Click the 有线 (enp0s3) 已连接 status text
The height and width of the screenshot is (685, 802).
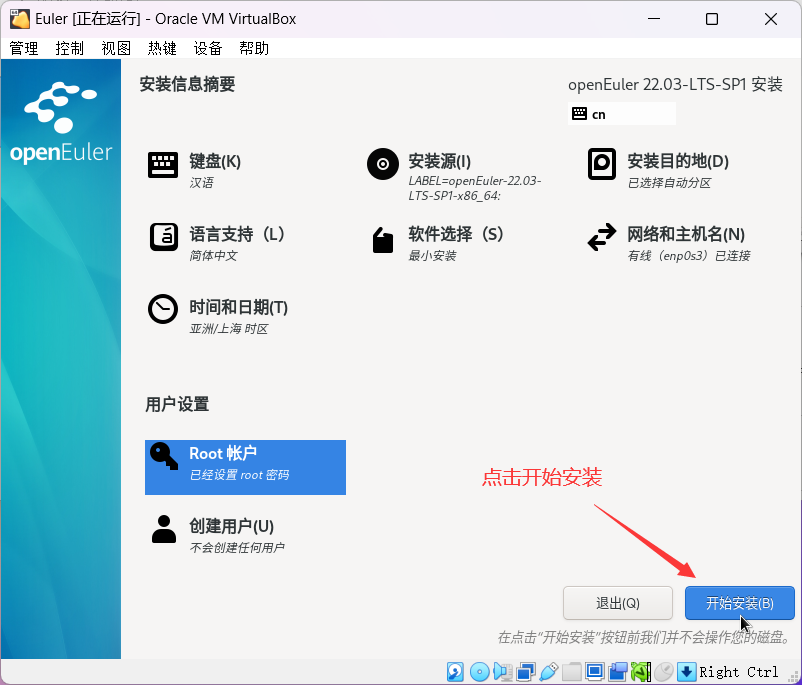tap(688, 256)
